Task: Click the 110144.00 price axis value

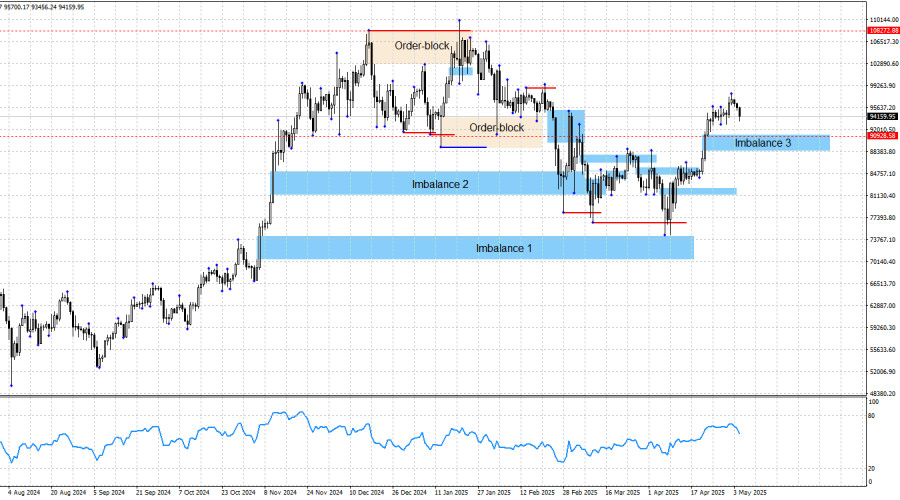Action: coord(884,20)
